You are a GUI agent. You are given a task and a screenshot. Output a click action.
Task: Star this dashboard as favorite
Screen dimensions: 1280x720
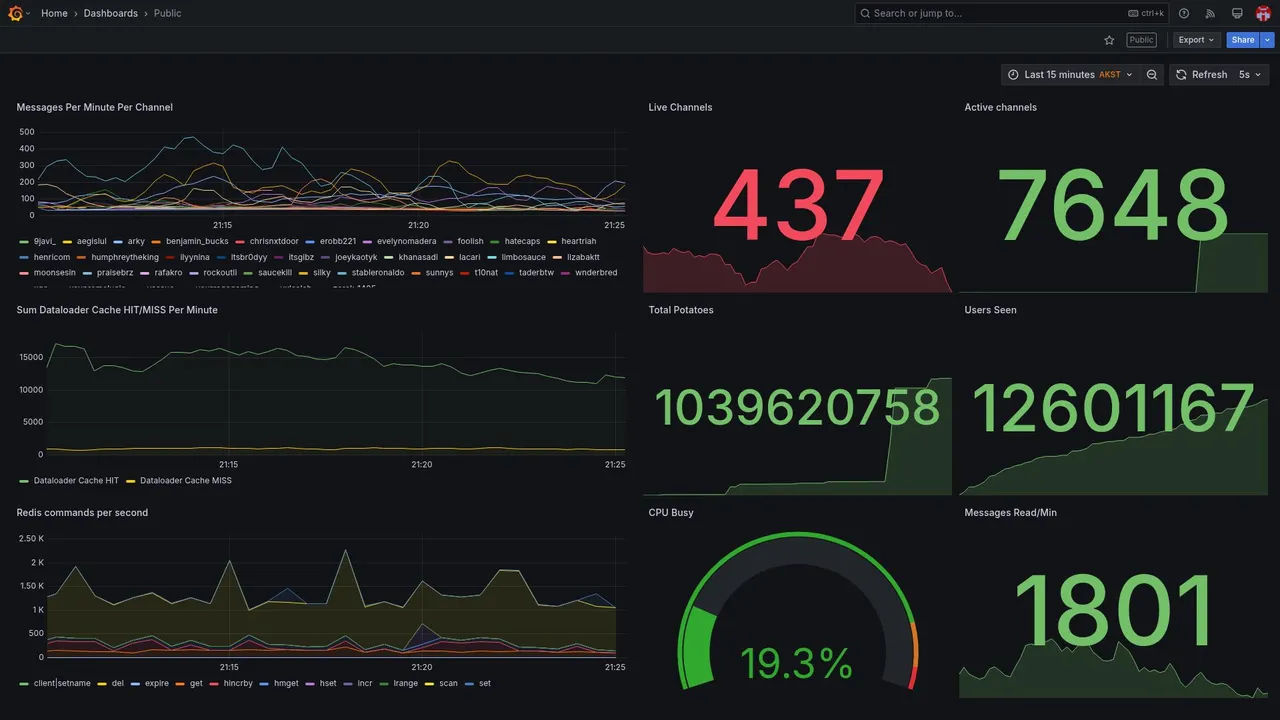click(1109, 40)
